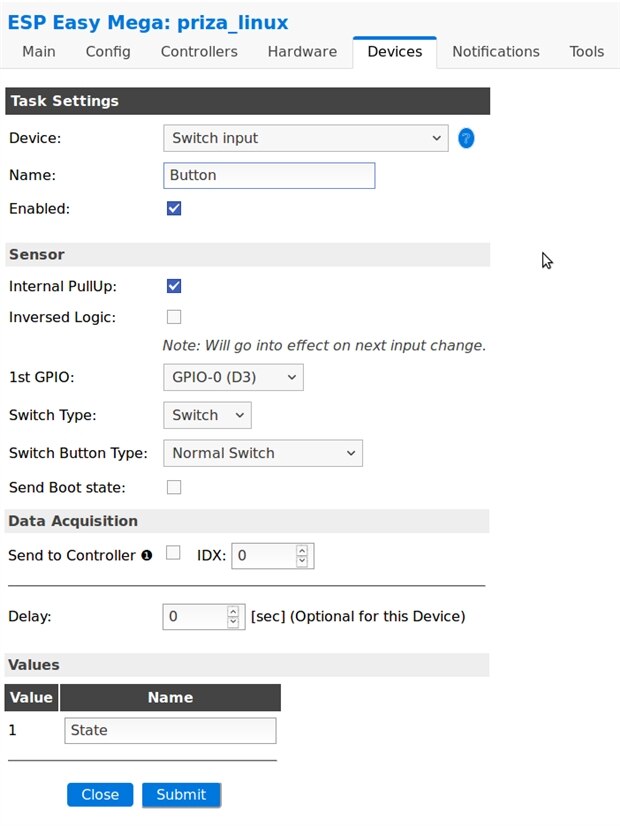Click the State value name field

coord(170,730)
